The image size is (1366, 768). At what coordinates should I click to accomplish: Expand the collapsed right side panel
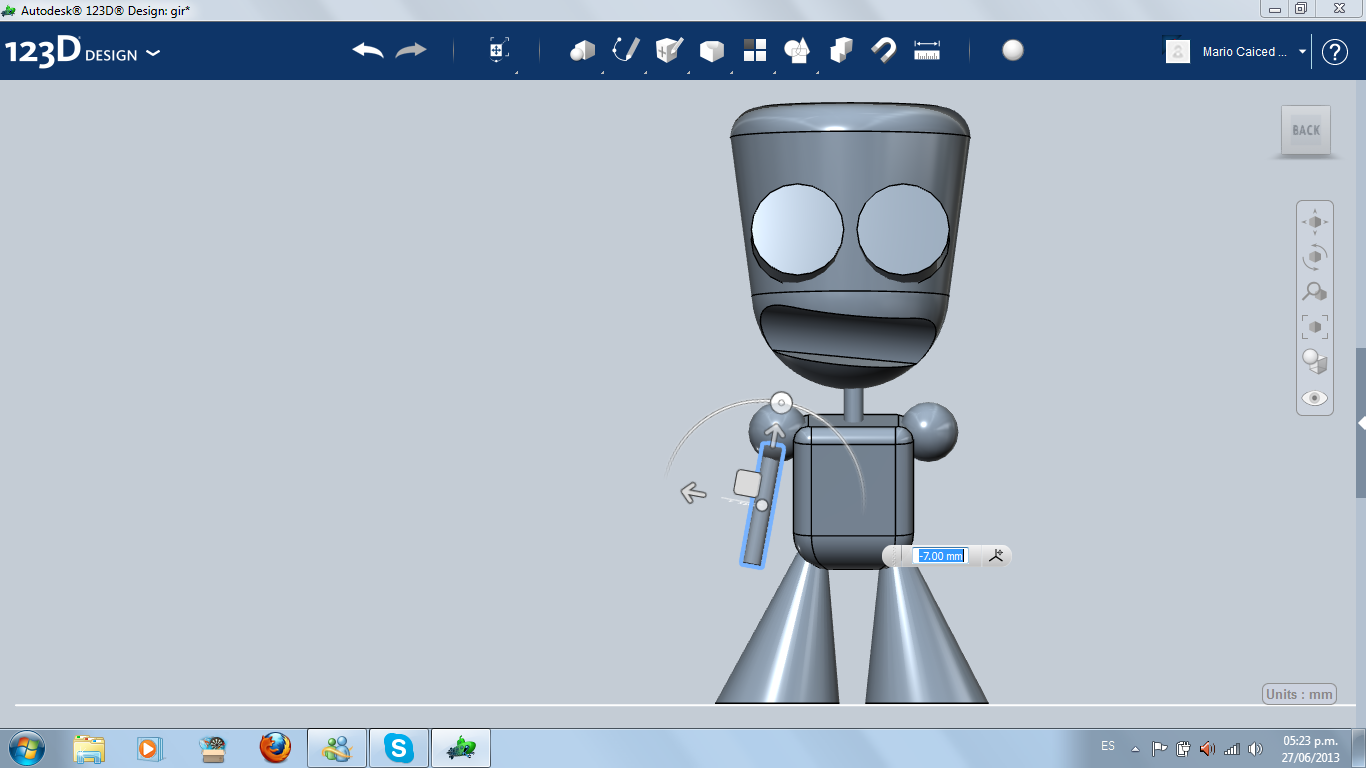pyautogui.click(x=1361, y=423)
